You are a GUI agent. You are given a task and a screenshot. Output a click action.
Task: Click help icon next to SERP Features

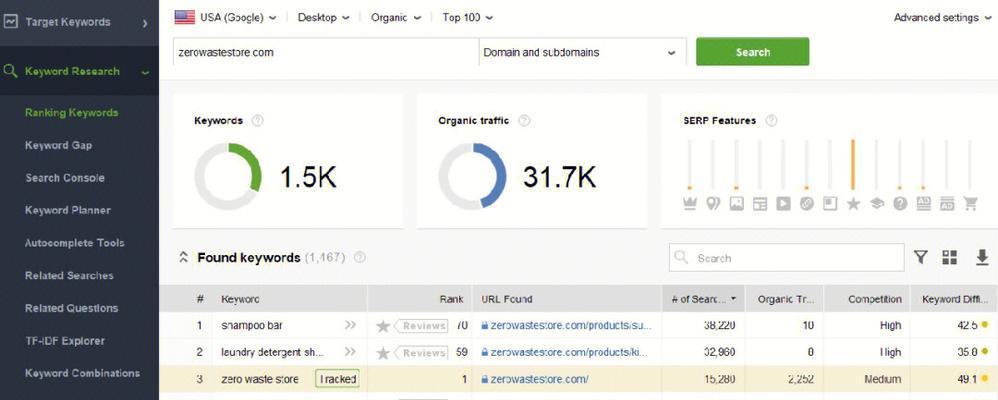[x=771, y=120]
